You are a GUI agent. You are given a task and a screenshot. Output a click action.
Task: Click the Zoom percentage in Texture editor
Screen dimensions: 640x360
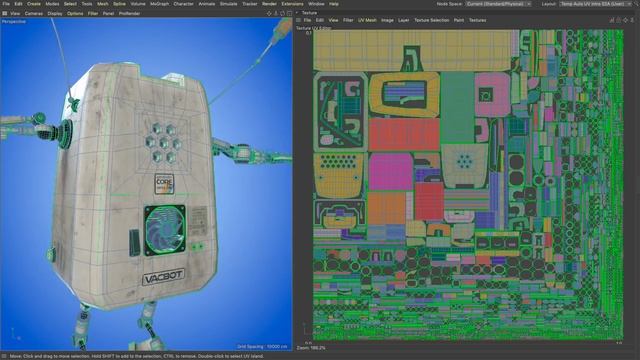[x=311, y=348]
